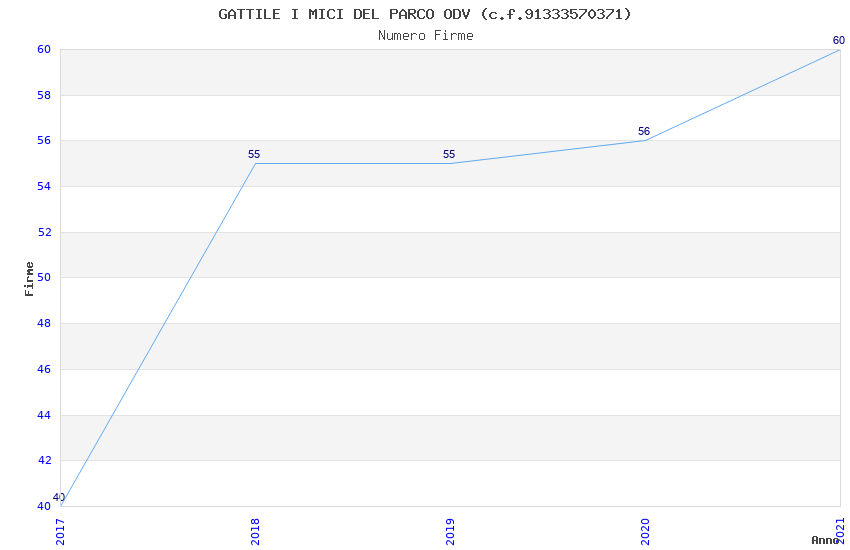
Task: Click the data label 55 above 2019
Action: tap(449, 154)
